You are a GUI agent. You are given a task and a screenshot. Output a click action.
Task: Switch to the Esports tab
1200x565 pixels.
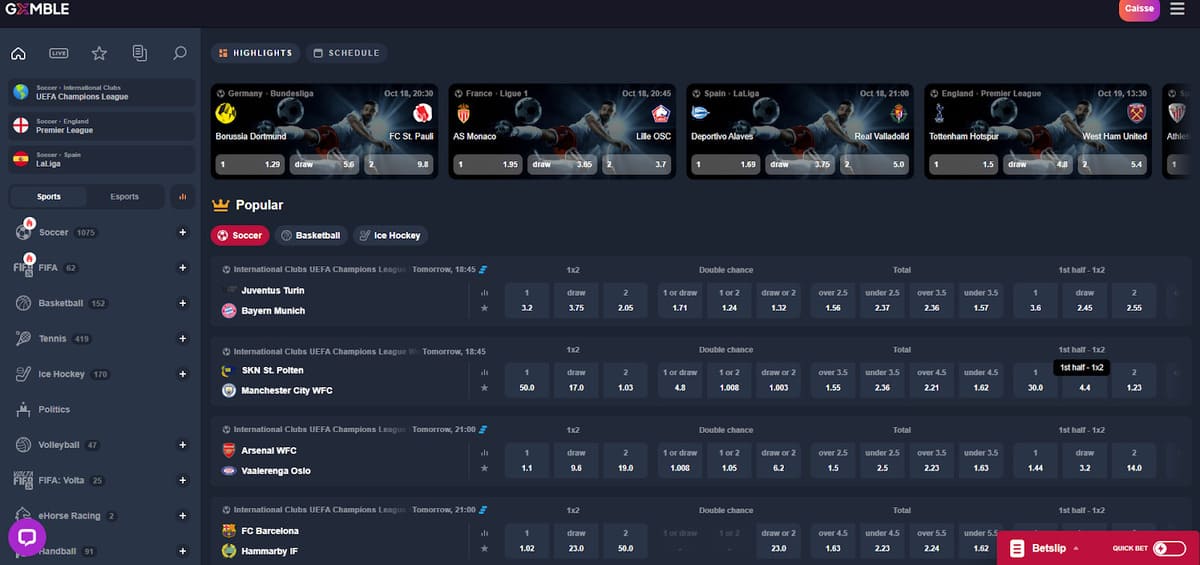124,197
